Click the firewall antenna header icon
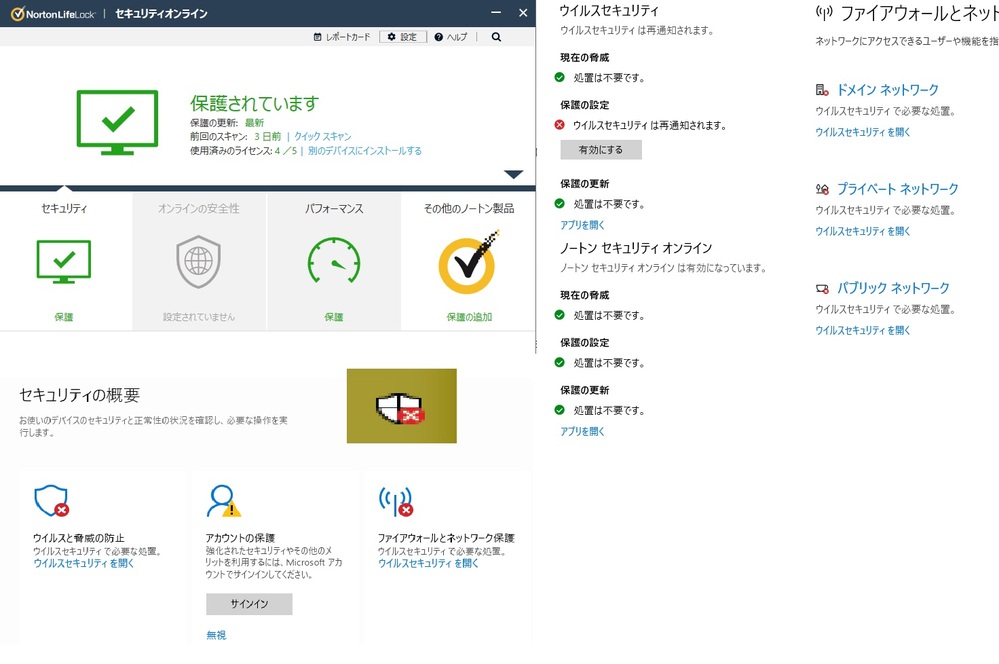This screenshot has width=999, height=664. 824,13
